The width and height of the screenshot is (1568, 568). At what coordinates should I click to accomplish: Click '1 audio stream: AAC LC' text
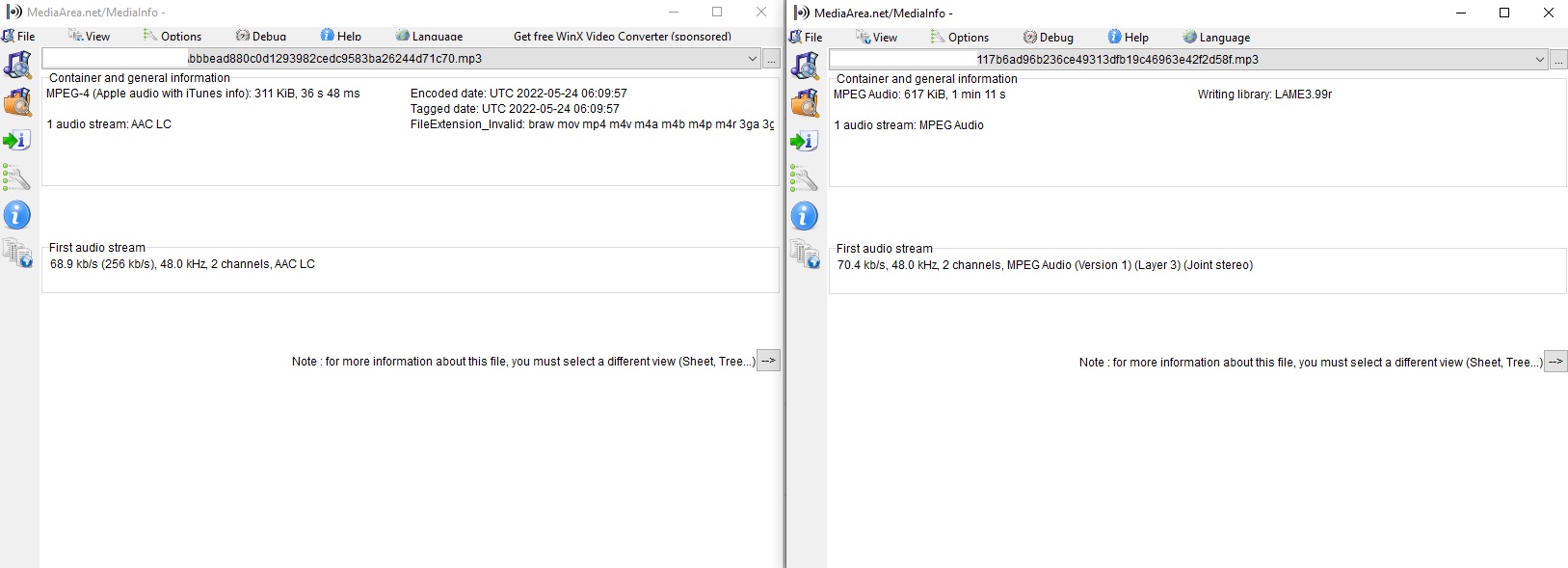click(109, 124)
